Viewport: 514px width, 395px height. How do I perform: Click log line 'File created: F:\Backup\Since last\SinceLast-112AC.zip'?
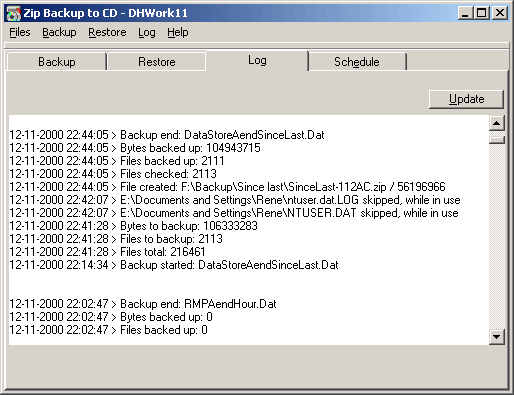227,187
